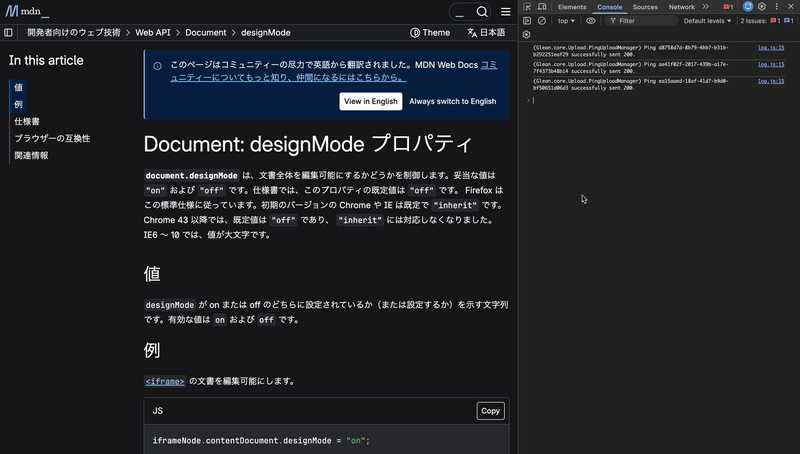The width and height of the screenshot is (800, 454).
Task: Open first log.js:15 source link
Action: [x=771, y=48]
